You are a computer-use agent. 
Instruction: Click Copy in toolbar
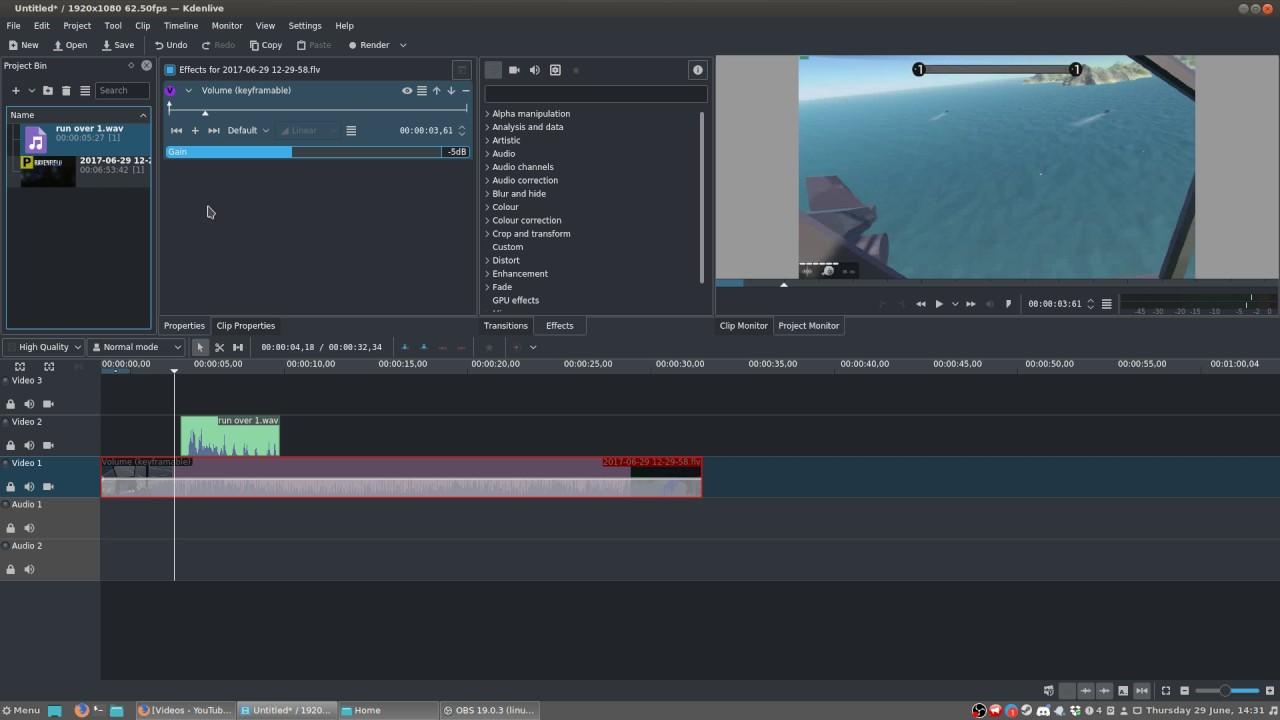[x=266, y=45]
